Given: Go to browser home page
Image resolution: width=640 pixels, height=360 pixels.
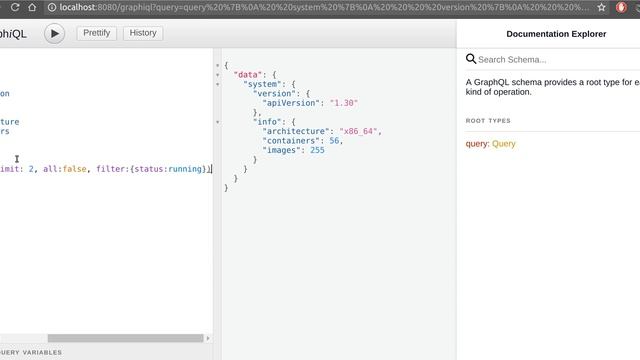Looking at the screenshot, I should pyautogui.click(x=32, y=7).
